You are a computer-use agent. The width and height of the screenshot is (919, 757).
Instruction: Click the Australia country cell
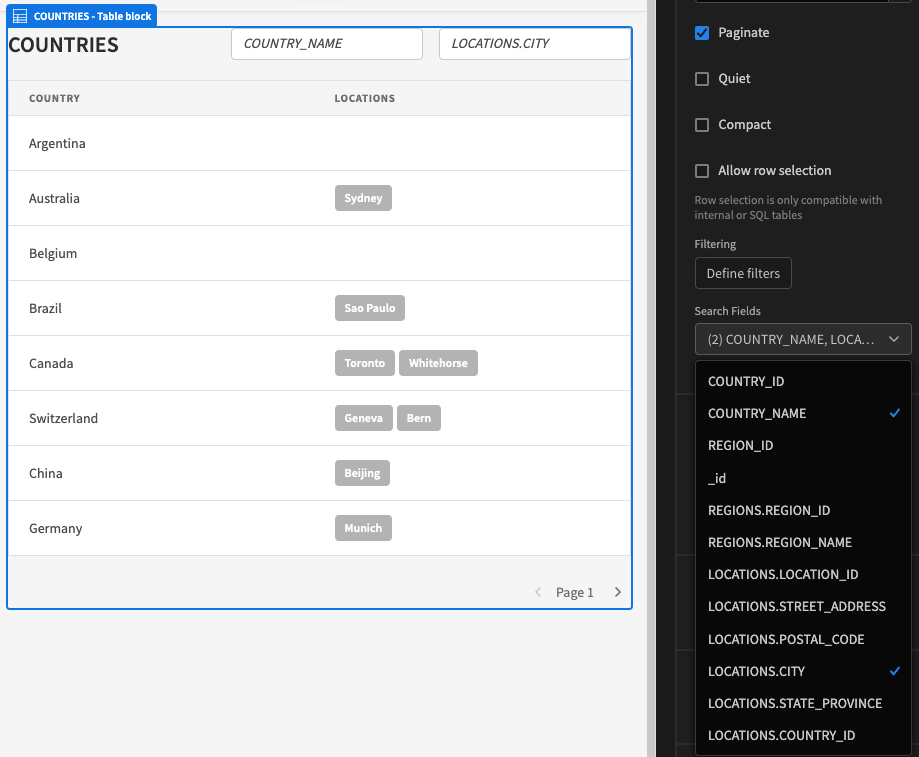(x=55, y=199)
